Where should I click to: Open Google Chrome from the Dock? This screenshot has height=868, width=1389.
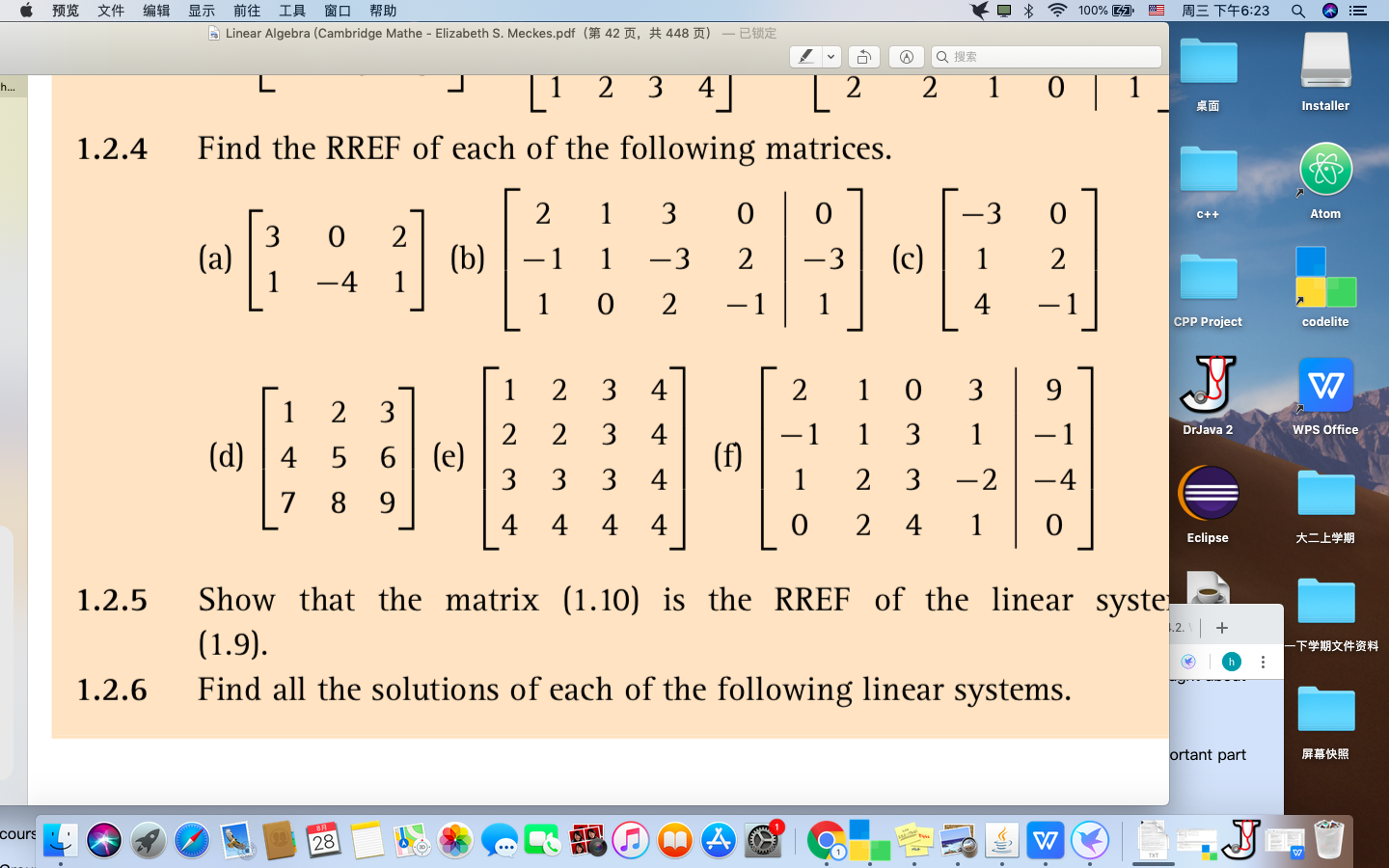click(826, 840)
